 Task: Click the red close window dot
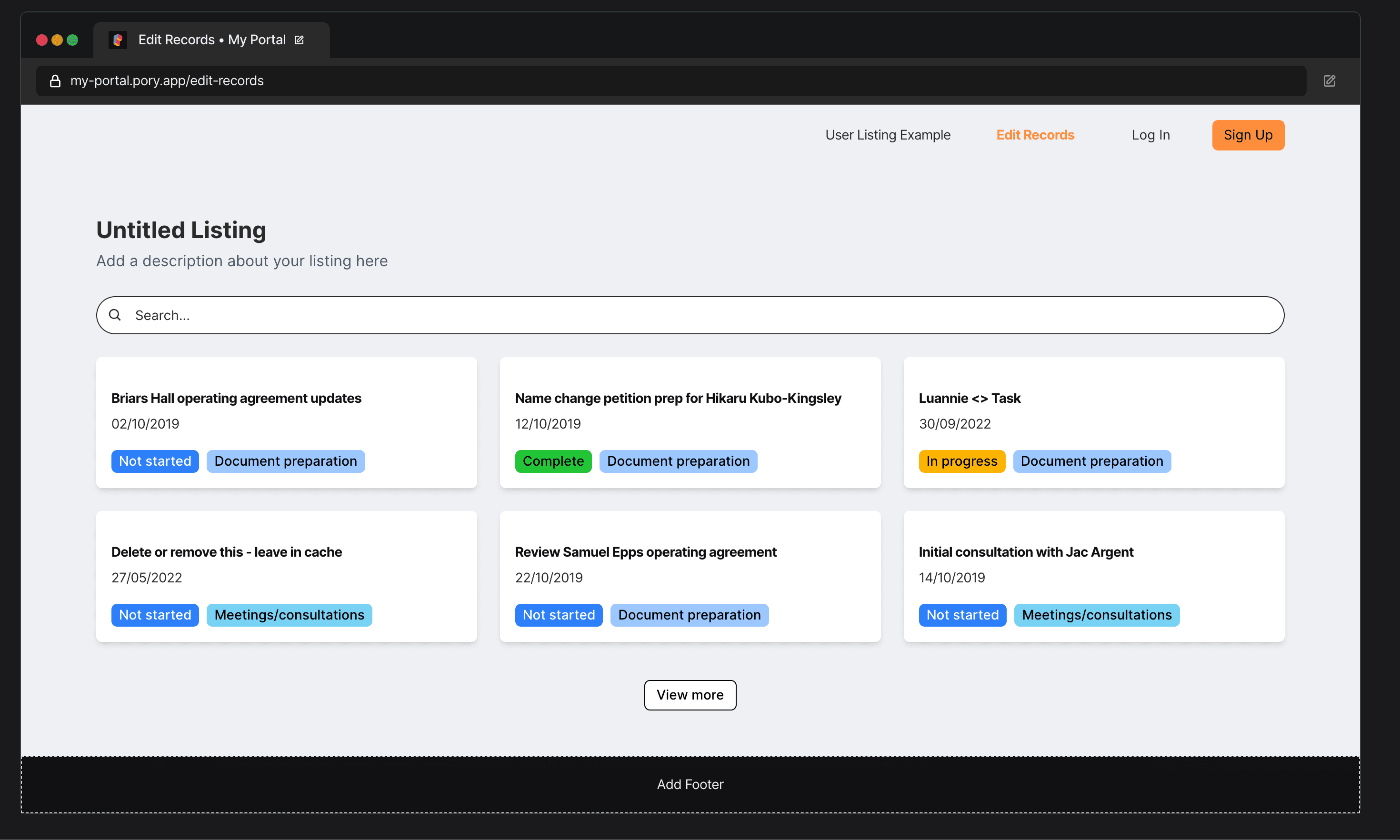coord(42,40)
